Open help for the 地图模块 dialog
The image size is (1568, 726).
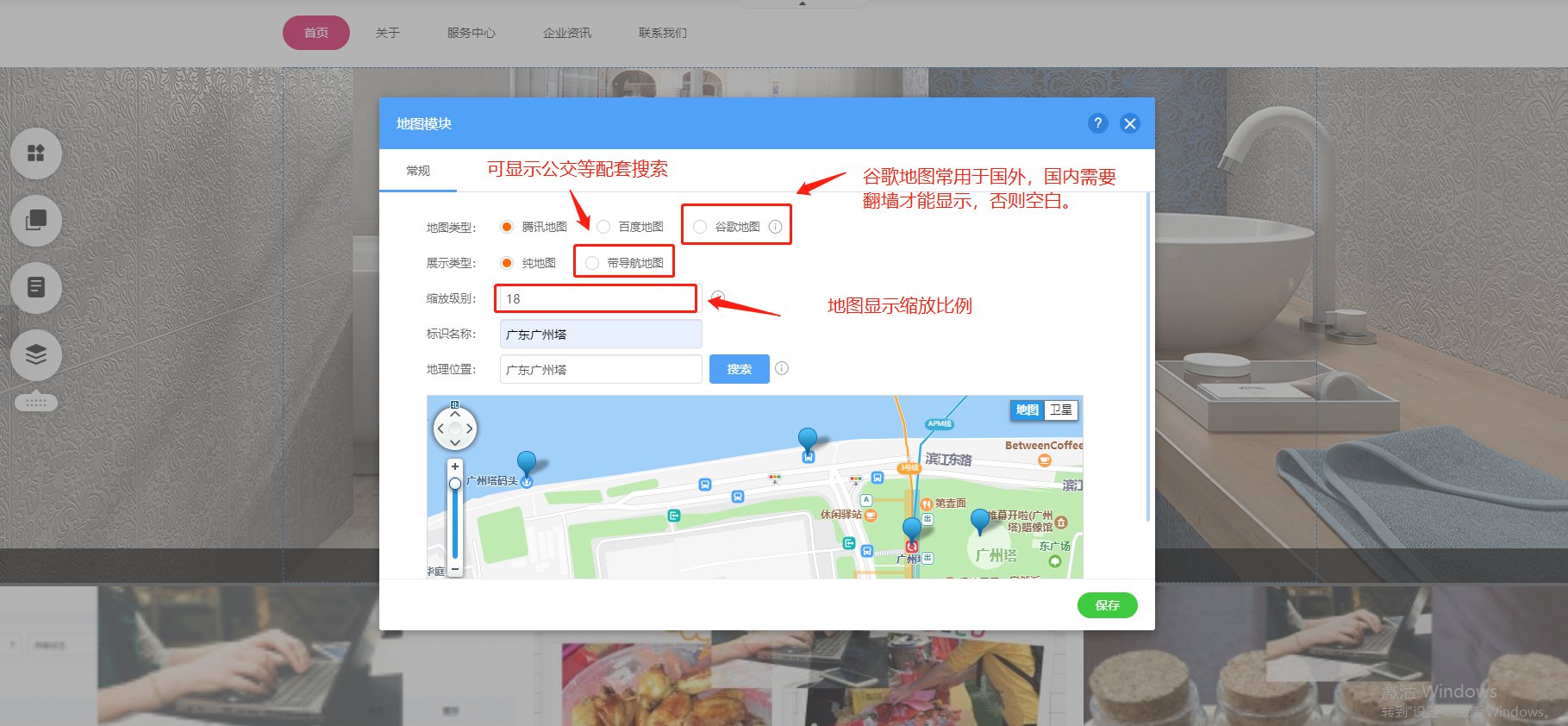pyautogui.click(x=1097, y=123)
